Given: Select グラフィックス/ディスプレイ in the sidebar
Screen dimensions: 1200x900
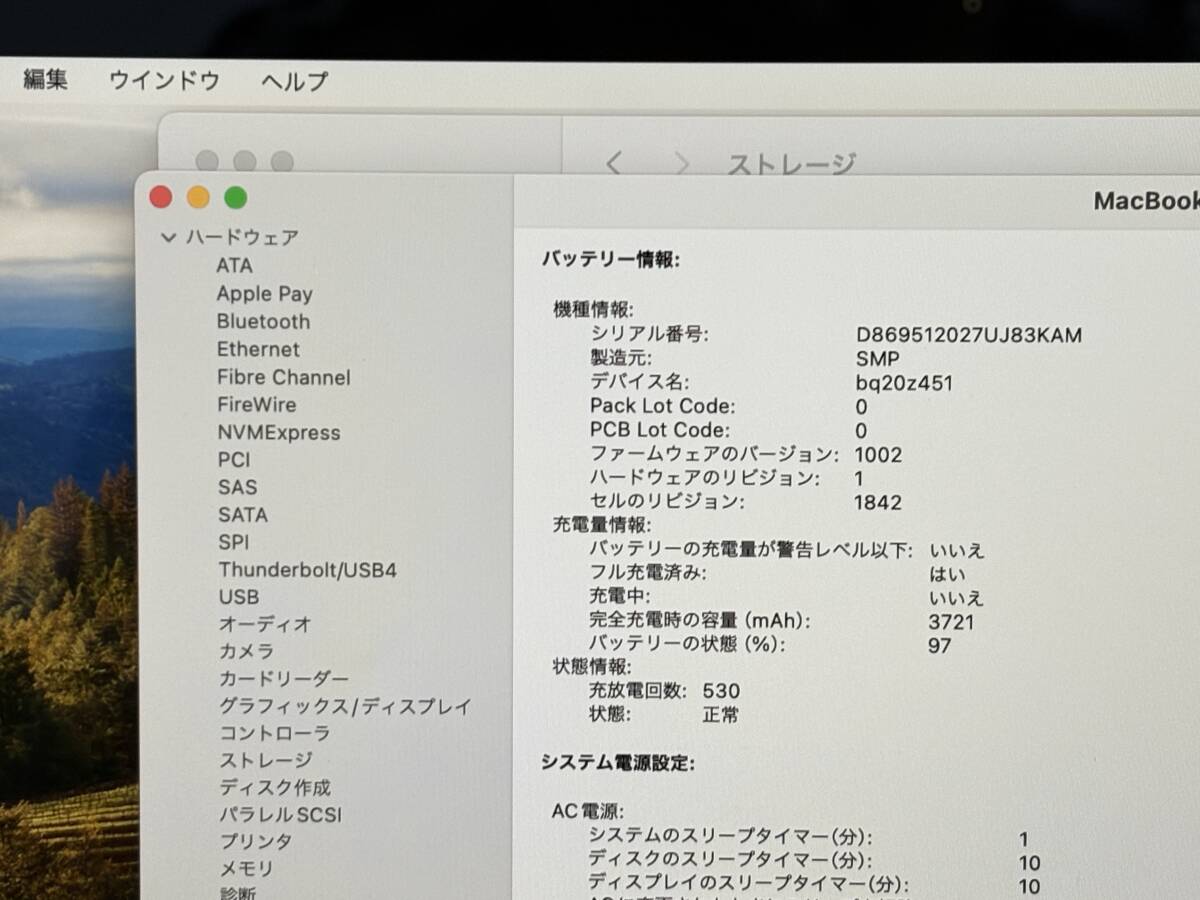Looking at the screenshot, I should pos(345,706).
